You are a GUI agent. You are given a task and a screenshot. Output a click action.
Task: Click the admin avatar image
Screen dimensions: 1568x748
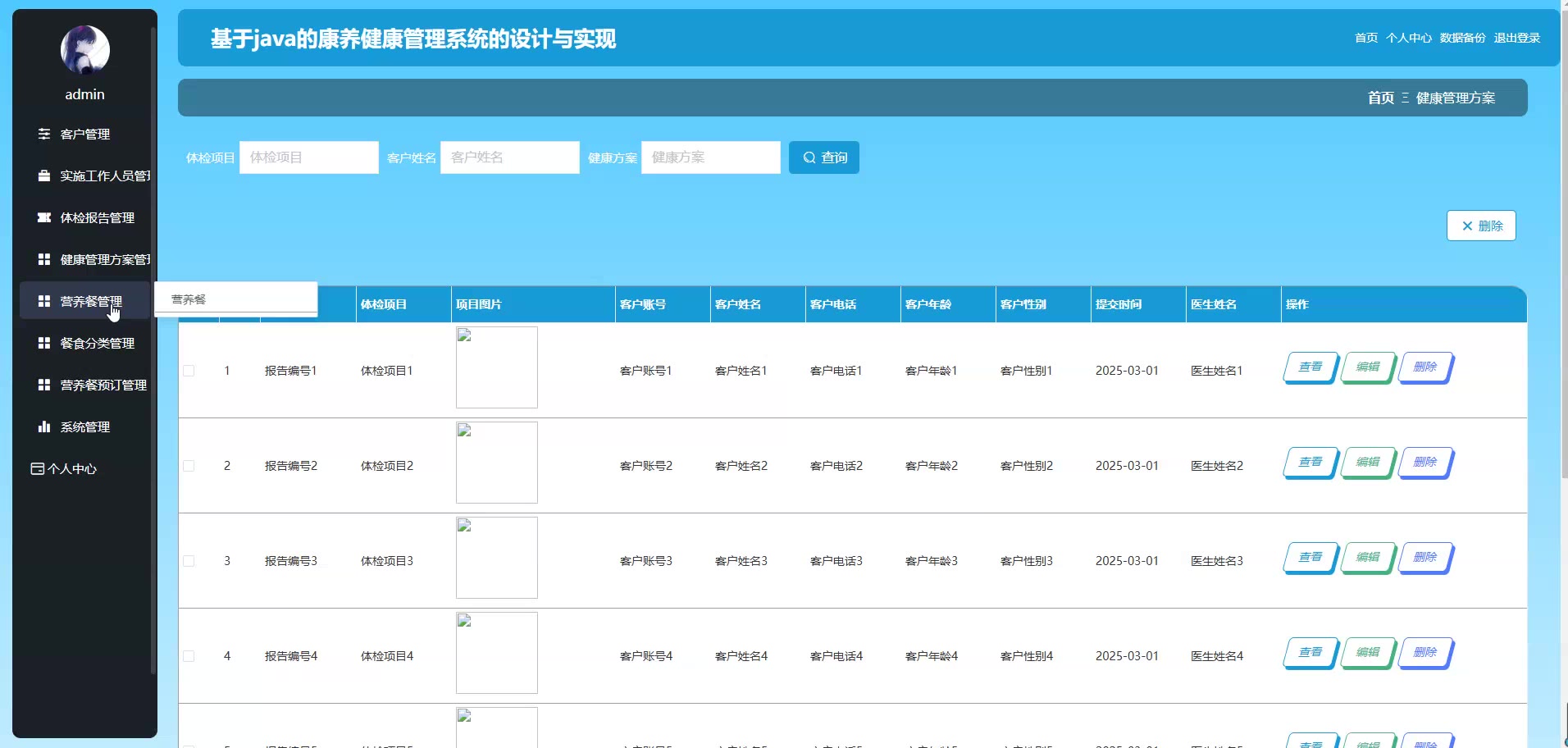84,49
